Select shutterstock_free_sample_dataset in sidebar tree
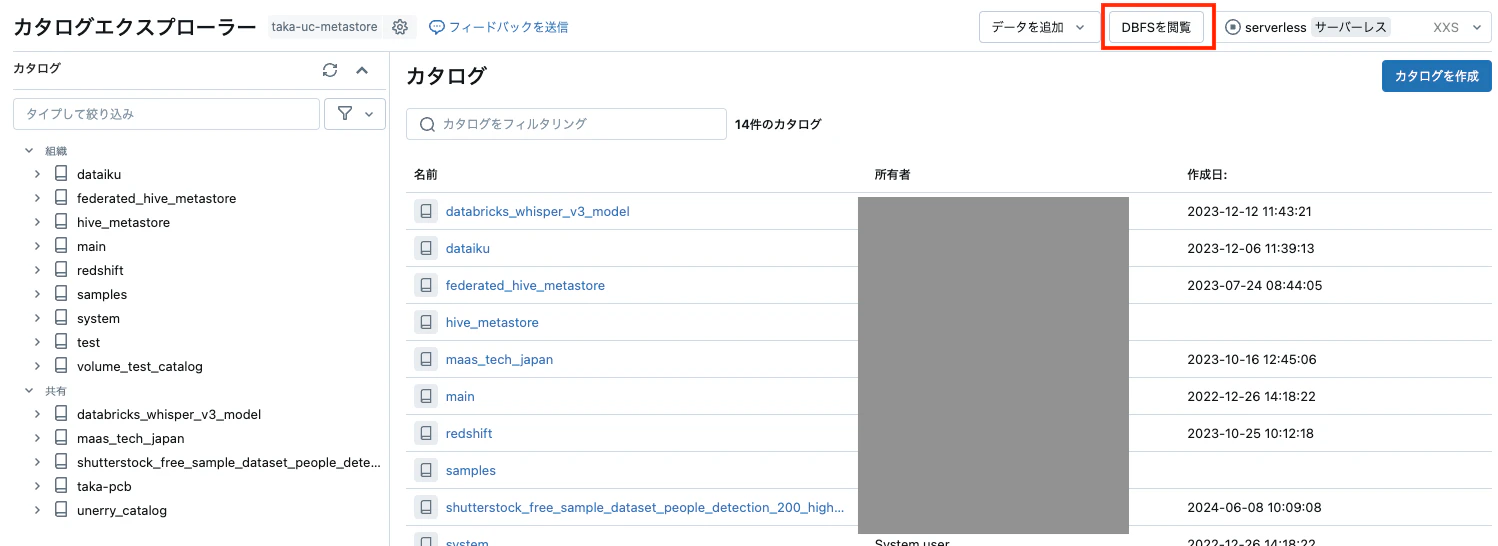This screenshot has height=546, width=1498. [x=229, y=462]
